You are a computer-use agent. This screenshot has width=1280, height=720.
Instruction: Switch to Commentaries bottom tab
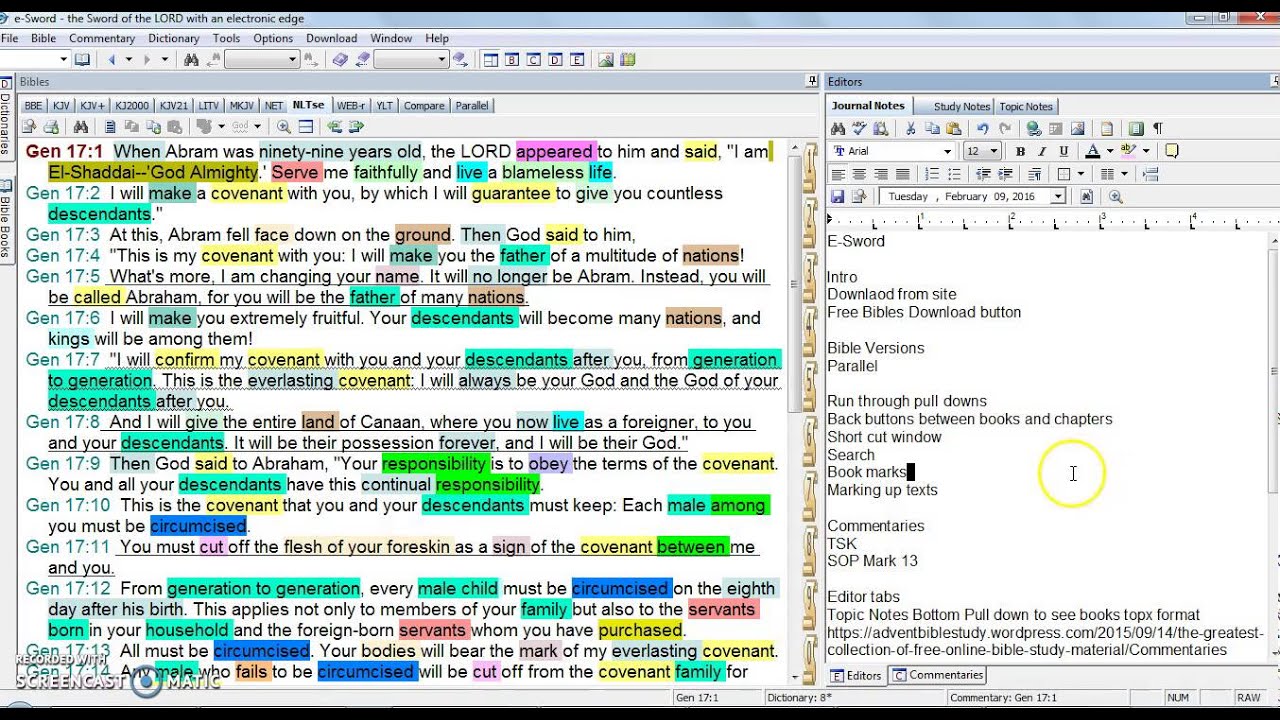(x=938, y=675)
